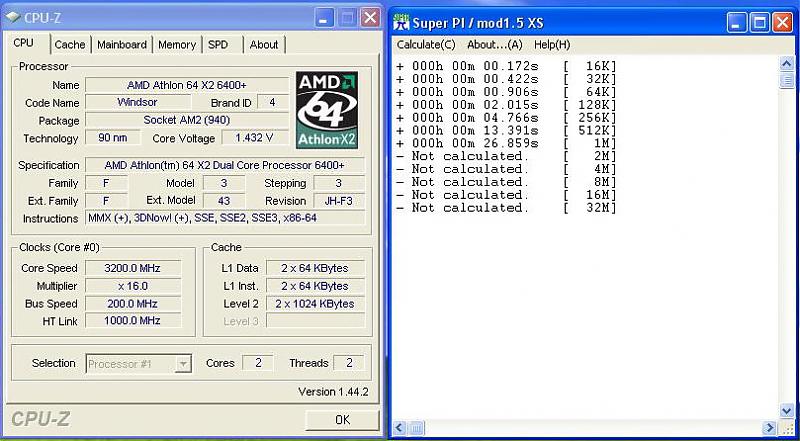Click the Version 1.44.2 label
The width and height of the screenshot is (800, 441).
tap(333, 392)
